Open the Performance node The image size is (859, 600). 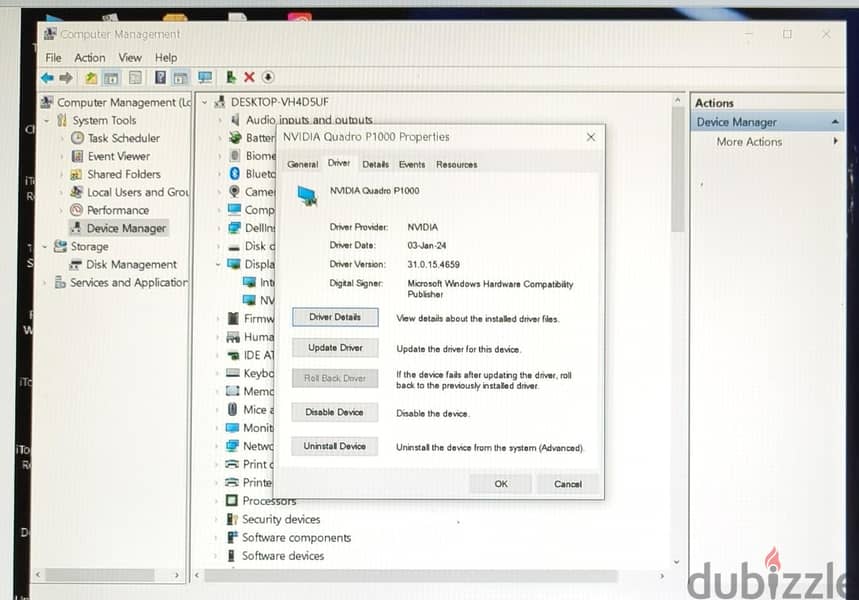(x=118, y=210)
